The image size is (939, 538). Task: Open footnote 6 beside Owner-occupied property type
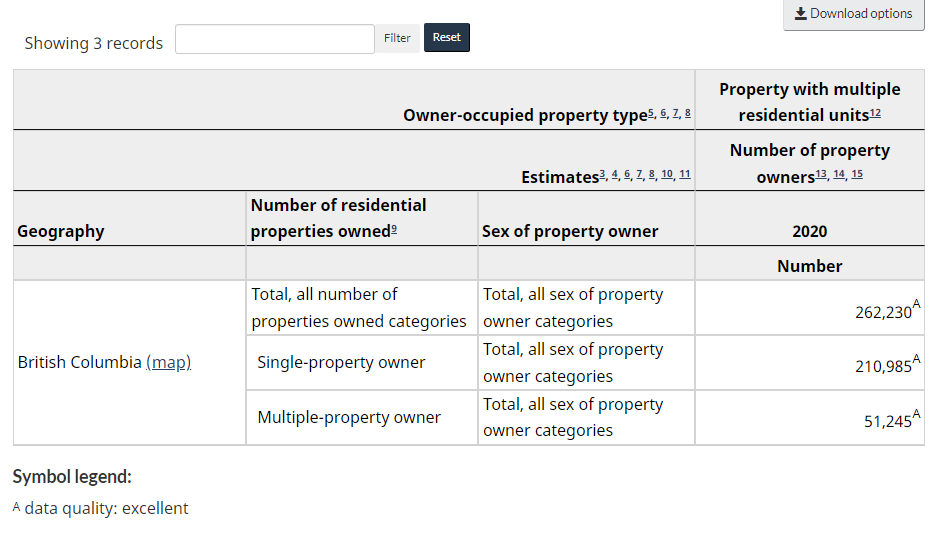664,113
